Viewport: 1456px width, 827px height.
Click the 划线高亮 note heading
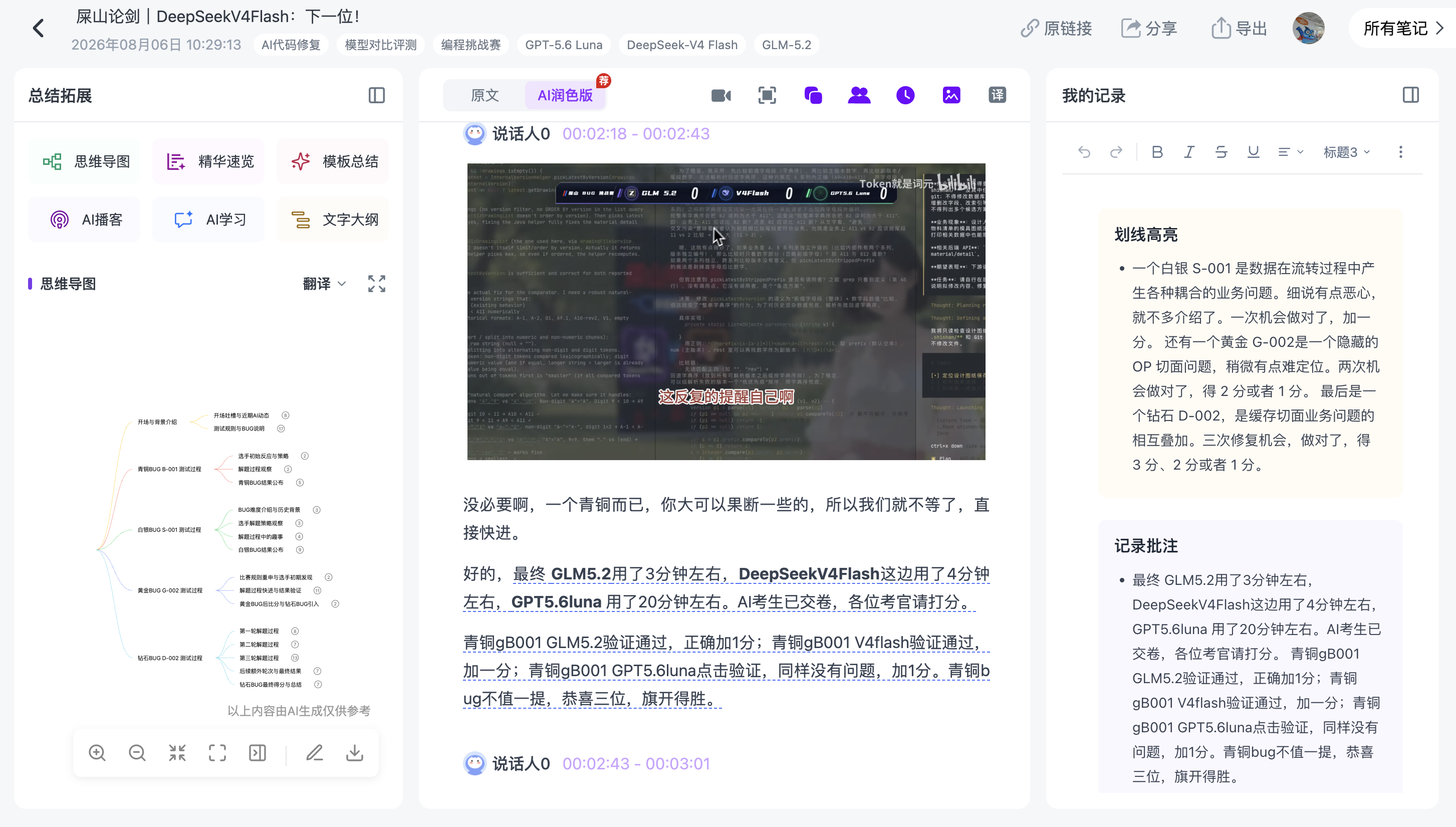click(1145, 235)
